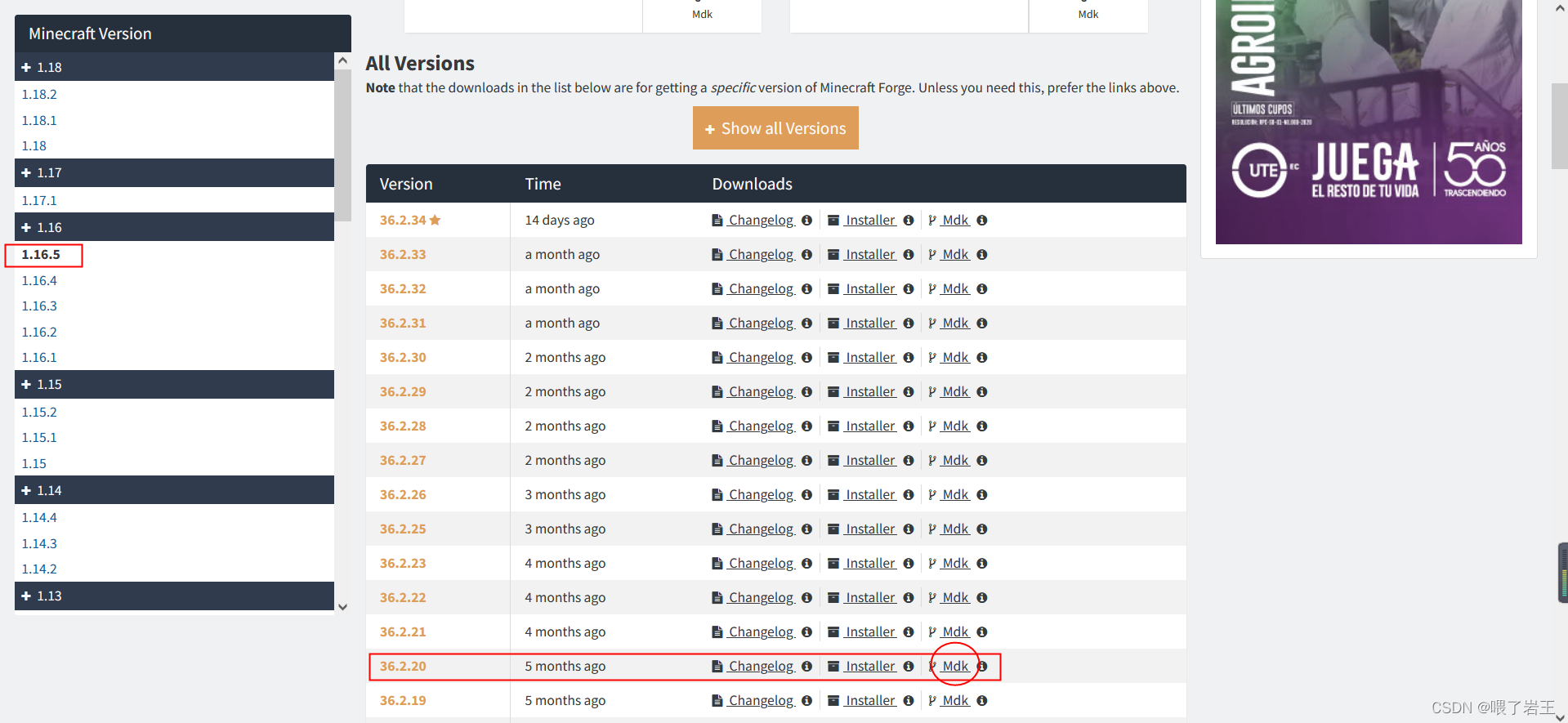Open the Changelog for 36.2.19
The height and width of the screenshot is (723, 1568).
click(761, 701)
